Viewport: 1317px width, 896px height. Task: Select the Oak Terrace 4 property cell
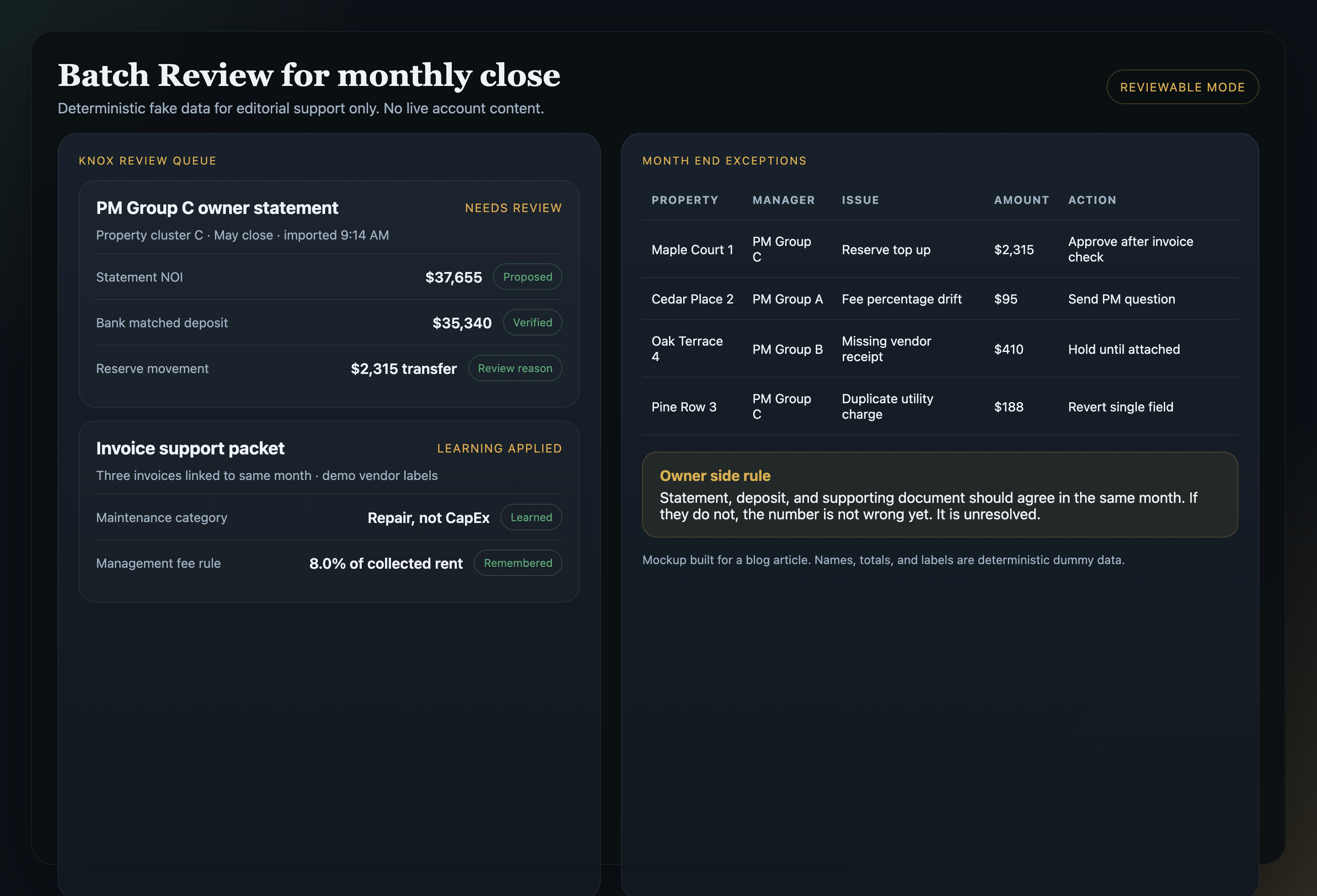(687, 349)
